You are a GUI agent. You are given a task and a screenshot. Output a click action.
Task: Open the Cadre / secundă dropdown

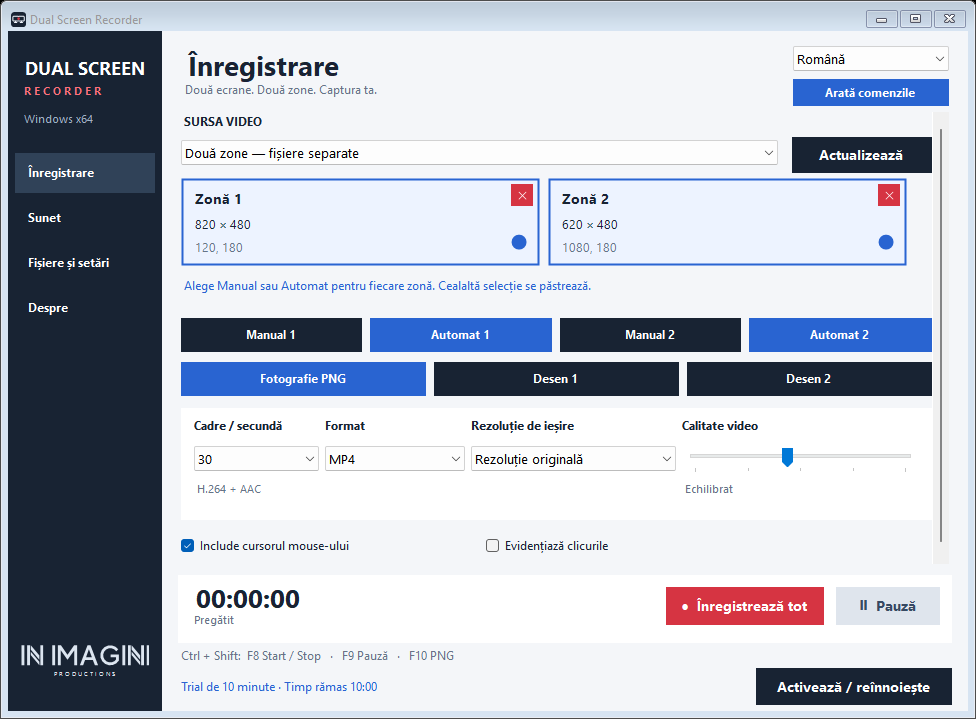(x=256, y=459)
